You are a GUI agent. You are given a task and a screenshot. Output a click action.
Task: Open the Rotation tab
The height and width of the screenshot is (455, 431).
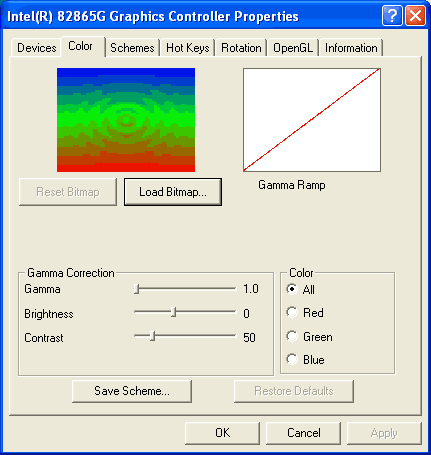point(241,48)
